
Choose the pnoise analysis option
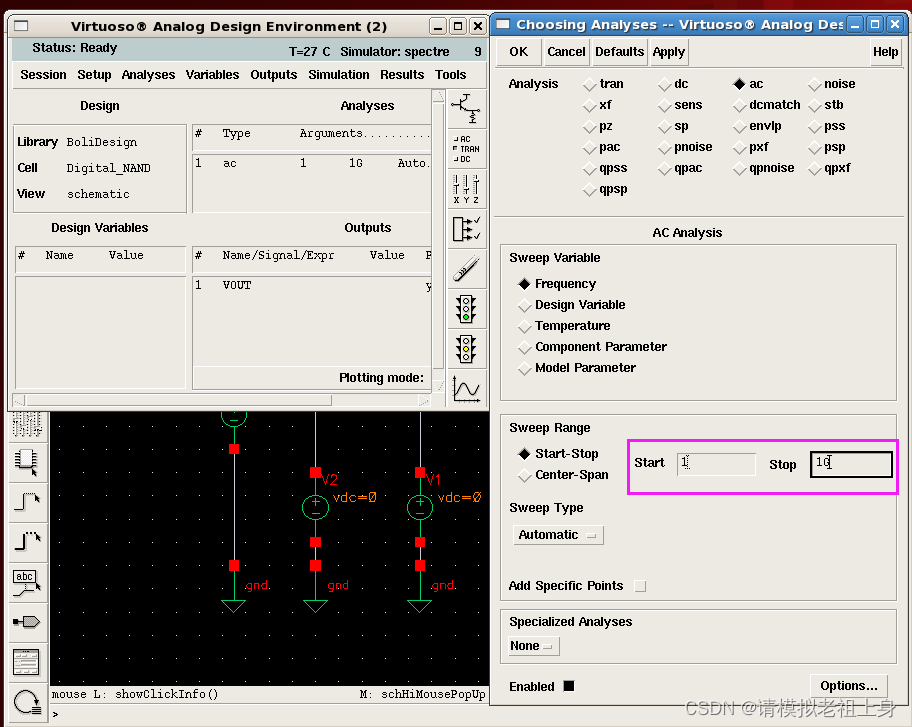click(686, 147)
